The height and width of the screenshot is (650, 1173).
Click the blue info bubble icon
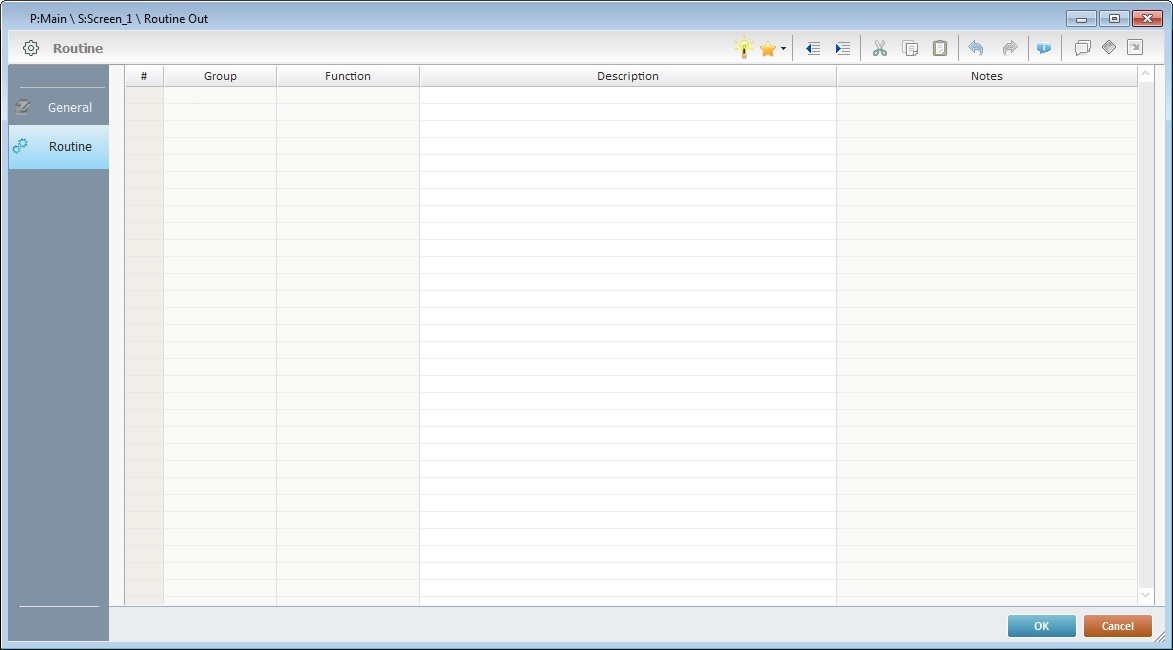pos(1044,48)
